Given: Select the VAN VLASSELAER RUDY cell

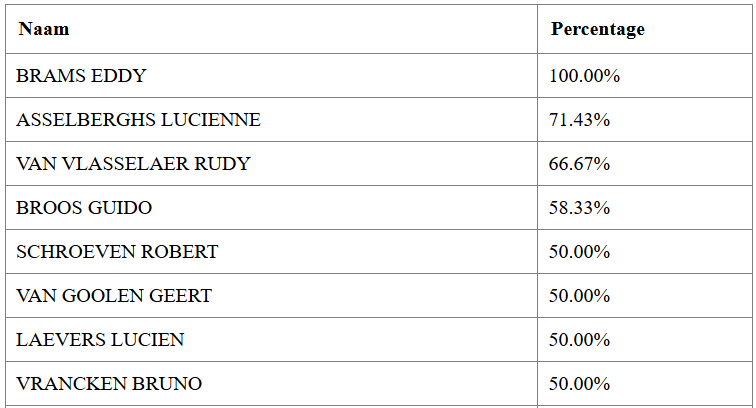Looking at the screenshot, I should [271, 163].
